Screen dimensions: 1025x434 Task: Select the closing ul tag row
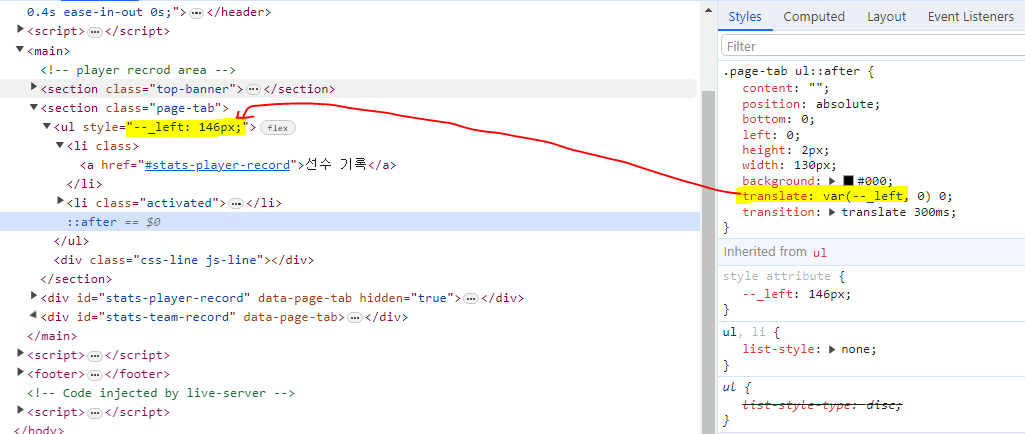pos(71,241)
